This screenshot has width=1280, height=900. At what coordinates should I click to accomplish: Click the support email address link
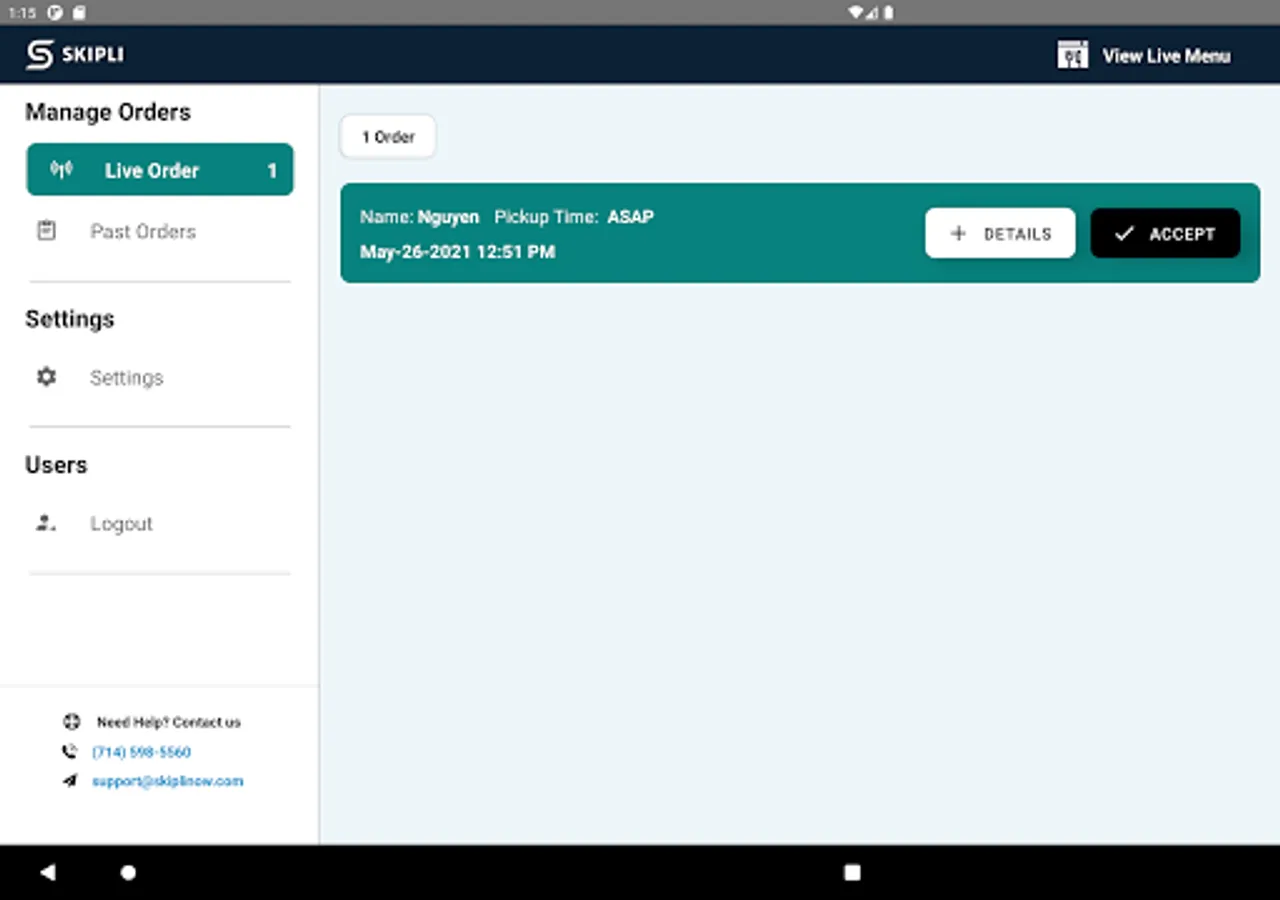[167, 781]
